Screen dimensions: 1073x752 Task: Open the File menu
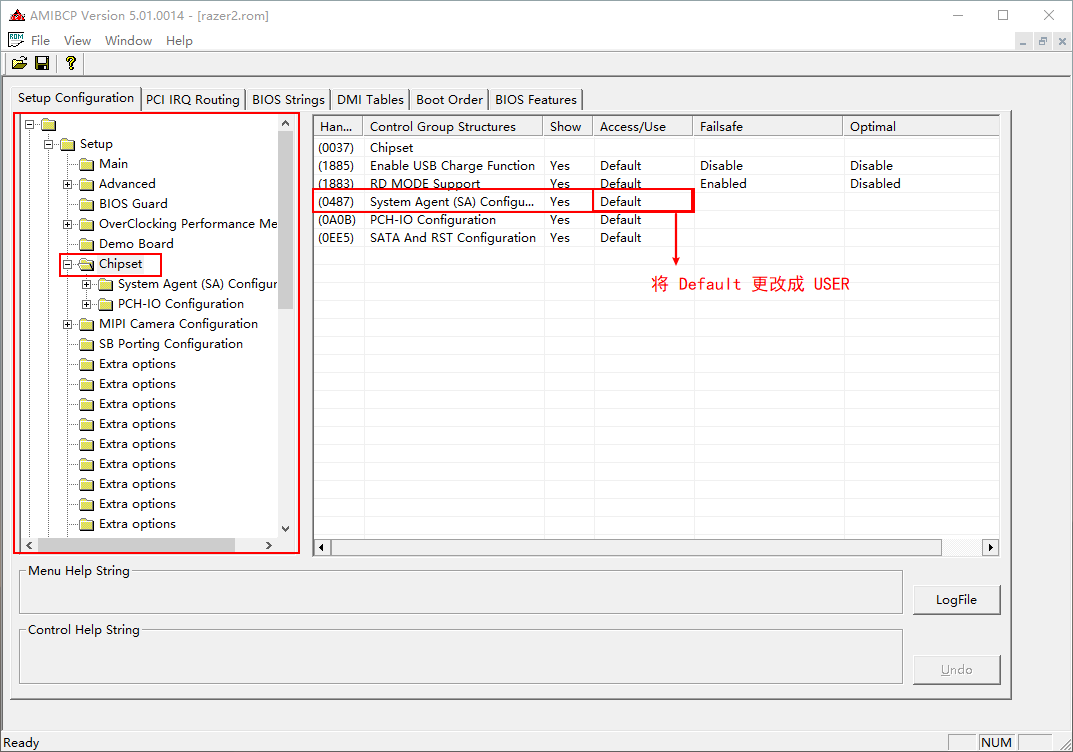tap(40, 40)
